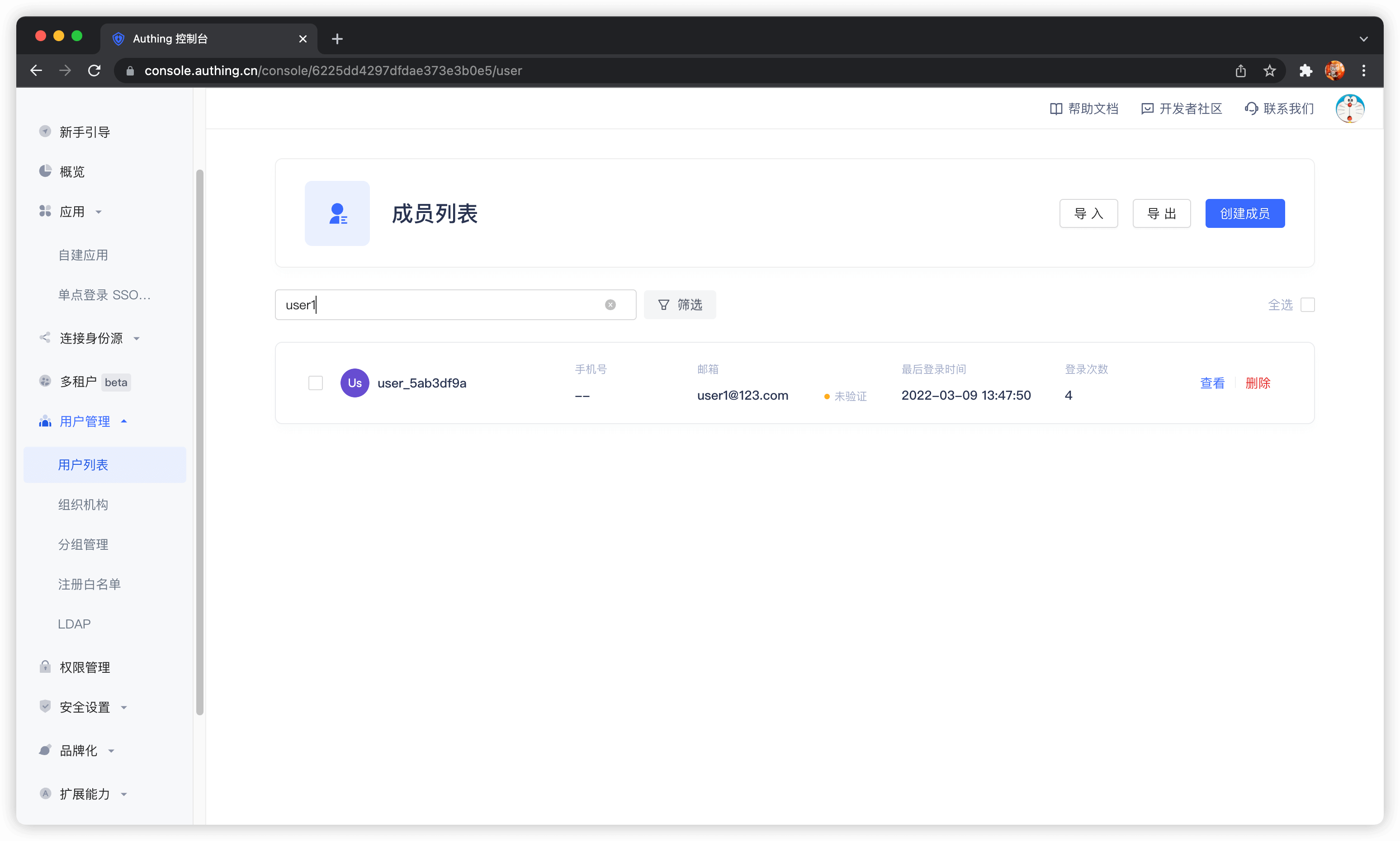This screenshot has width=1400, height=841.
Task: Collapse the 用户管理 sidebar section
Action: click(85, 422)
